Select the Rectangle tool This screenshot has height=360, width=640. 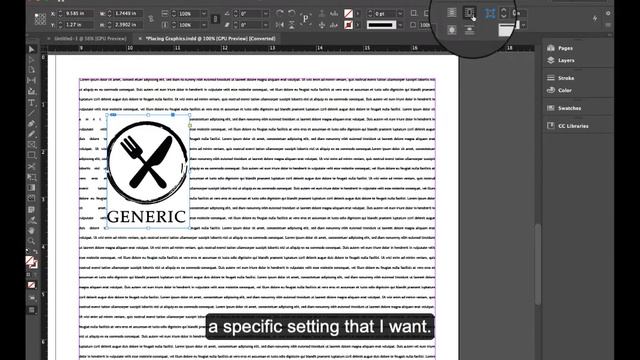(31, 156)
